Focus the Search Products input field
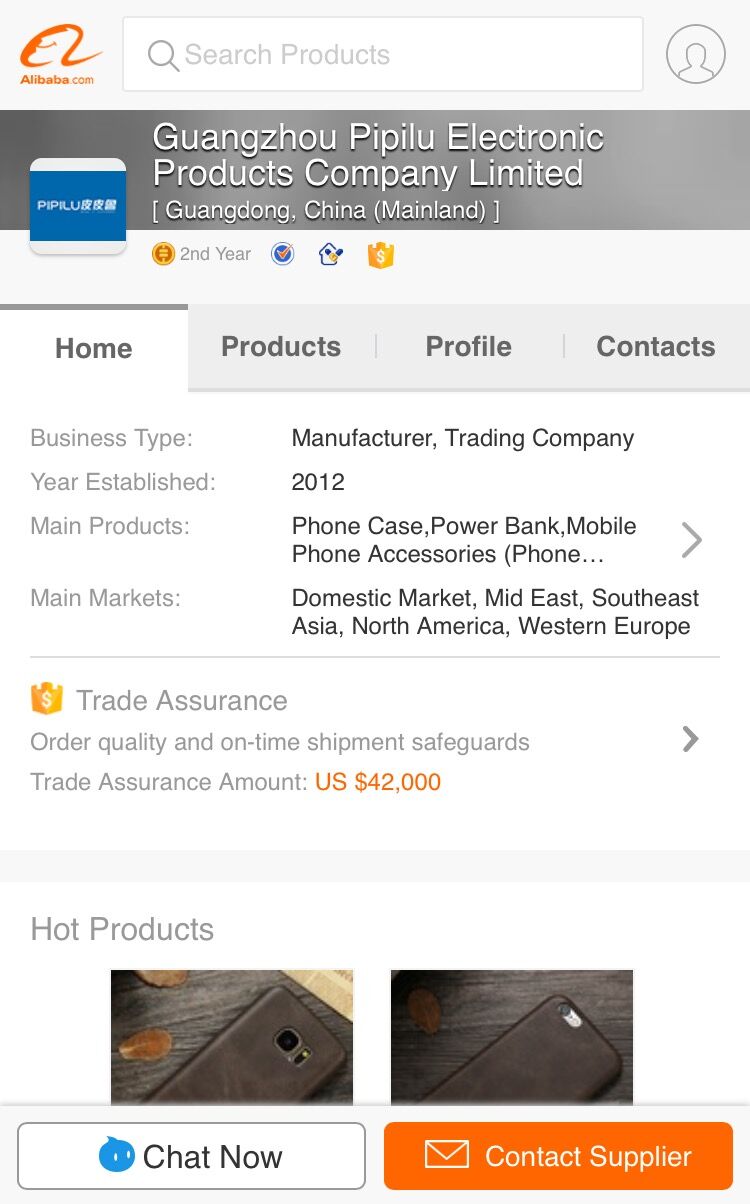This screenshot has height=1204, width=750. tap(400, 55)
